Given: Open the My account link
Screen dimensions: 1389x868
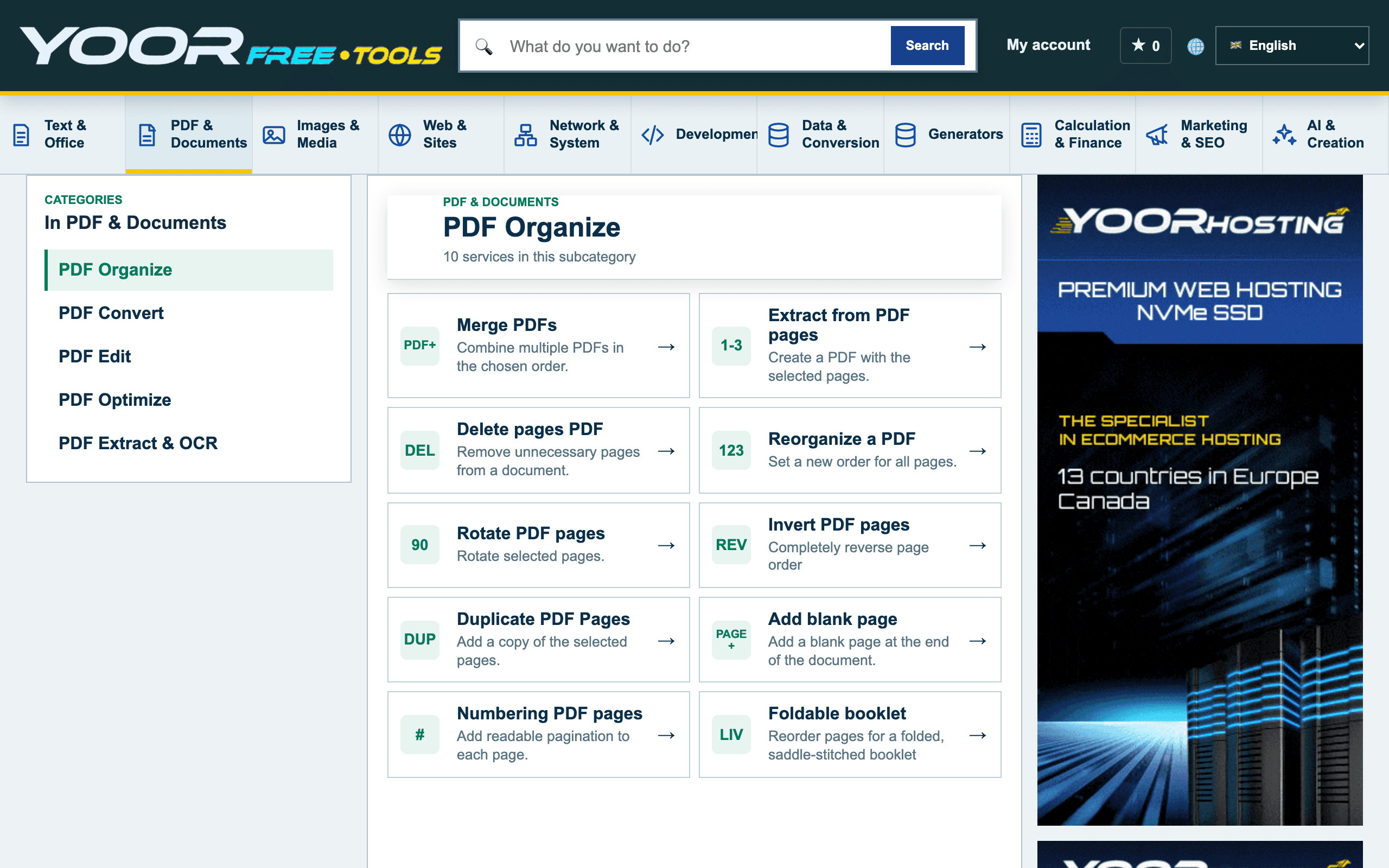Looking at the screenshot, I should coord(1048,45).
